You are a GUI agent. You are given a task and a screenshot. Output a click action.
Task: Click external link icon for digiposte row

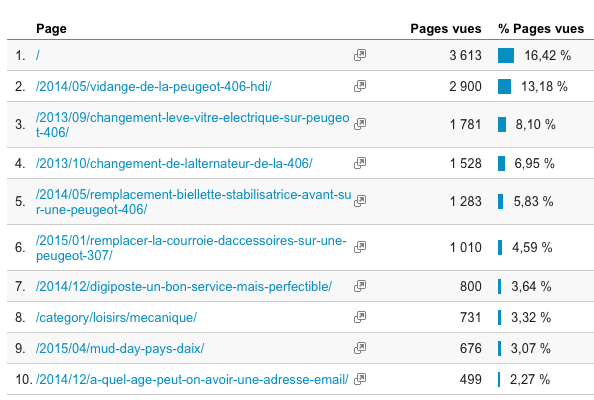point(360,286)
